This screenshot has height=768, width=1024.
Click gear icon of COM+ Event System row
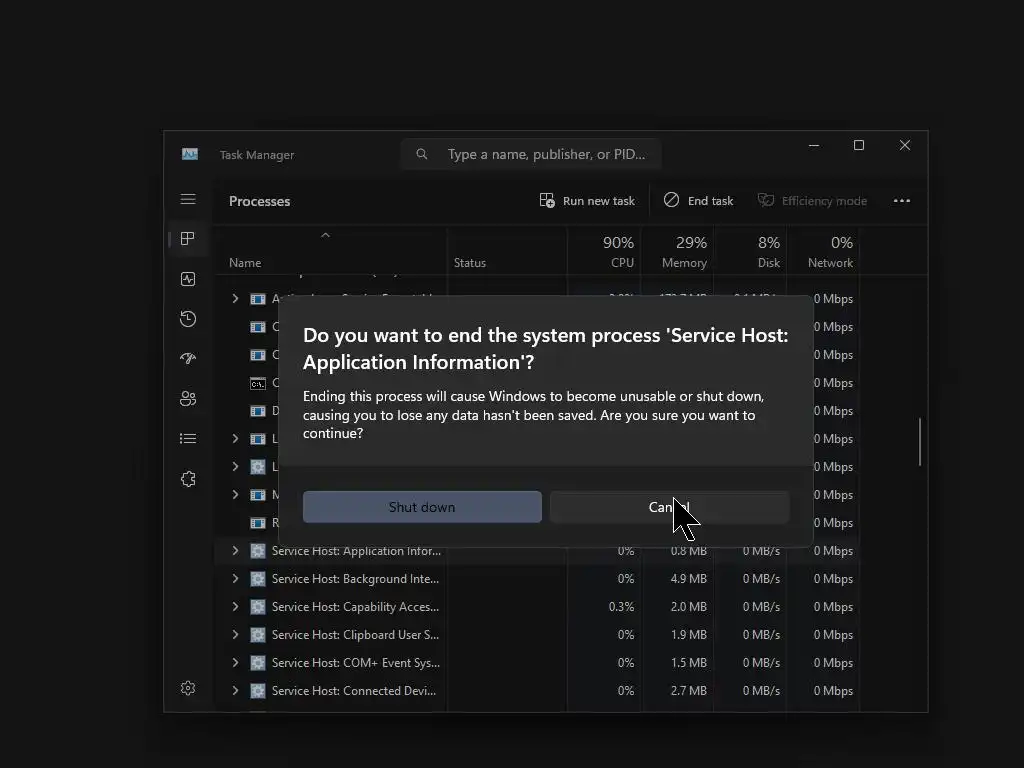[258, 663]
